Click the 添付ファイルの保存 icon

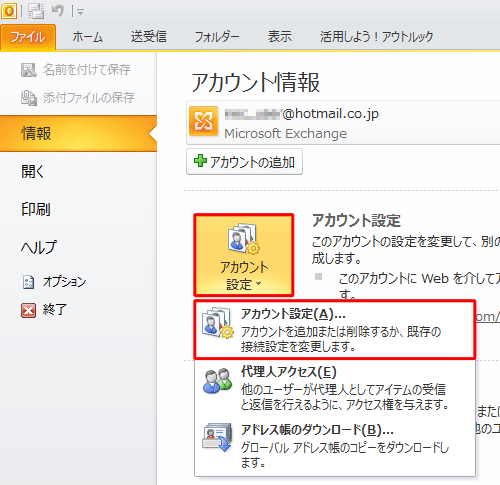point(29,98)
